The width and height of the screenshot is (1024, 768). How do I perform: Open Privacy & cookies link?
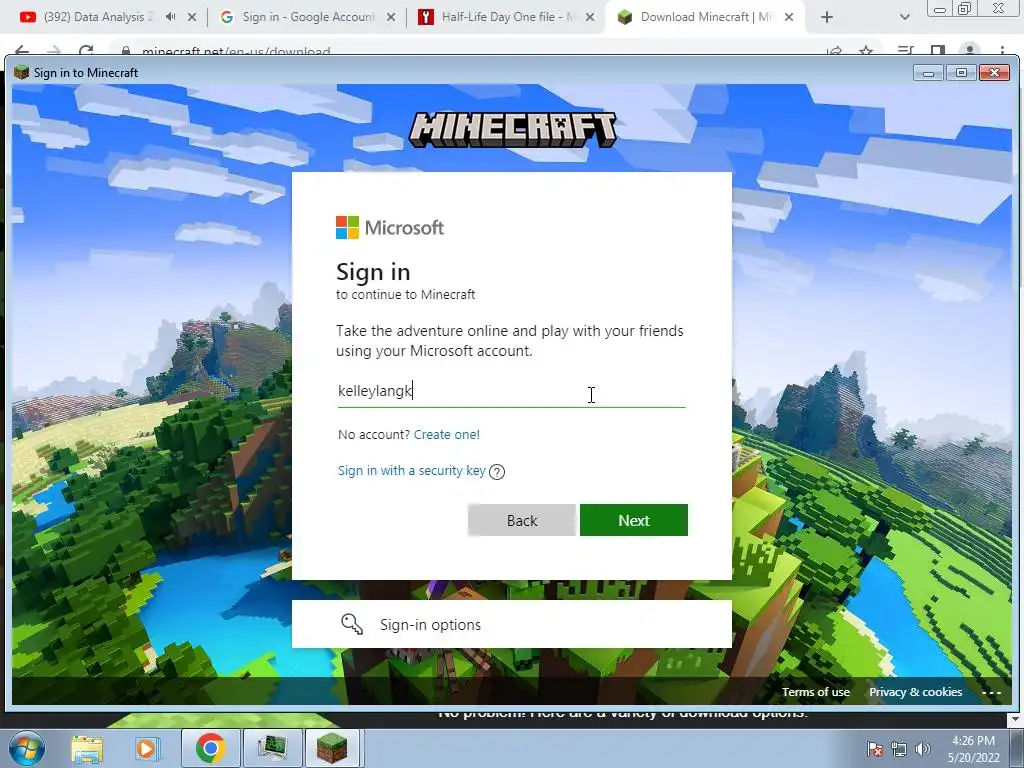pos(915,692)
